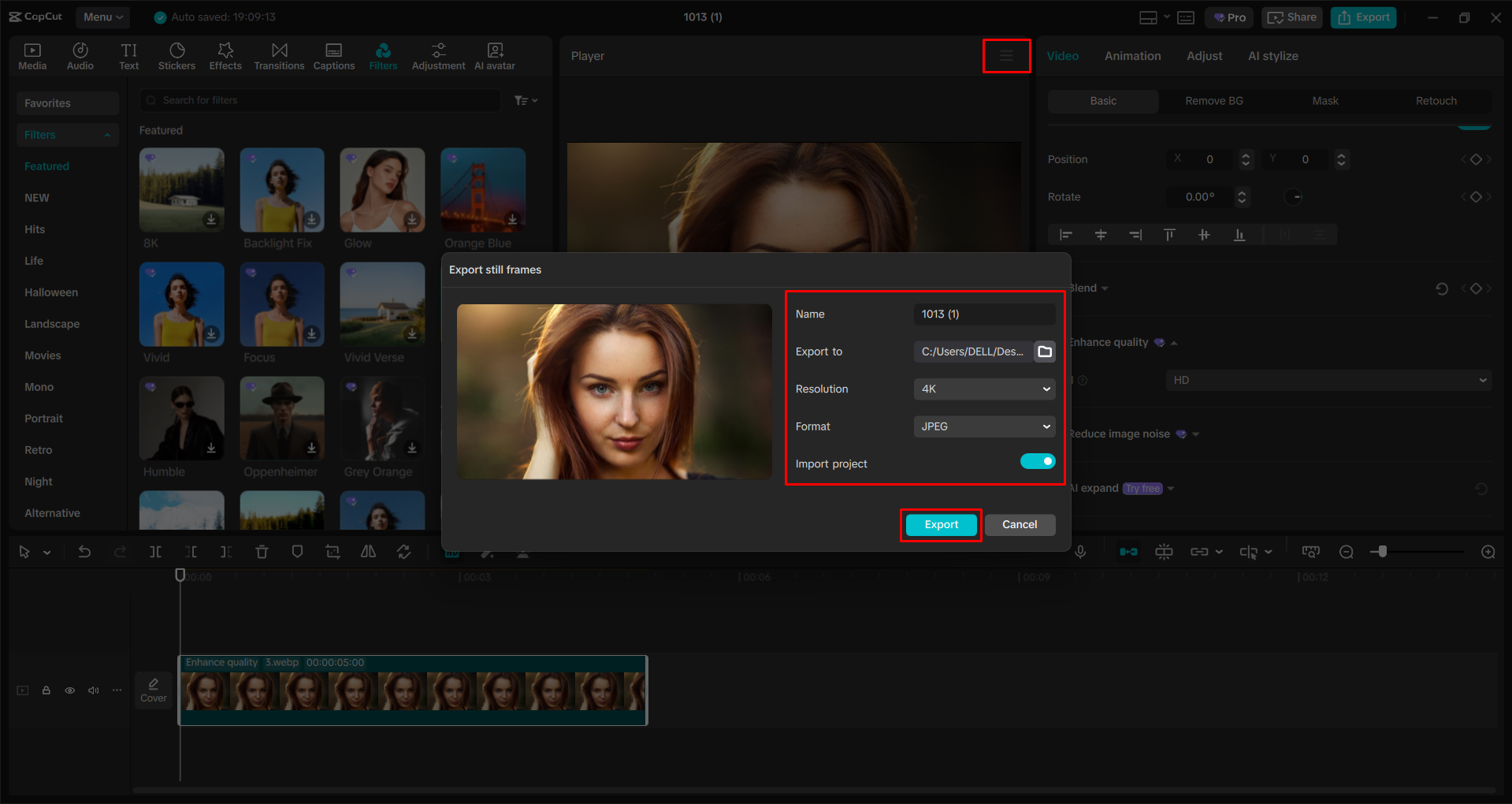Lock the main track

[x=46, y=690]
